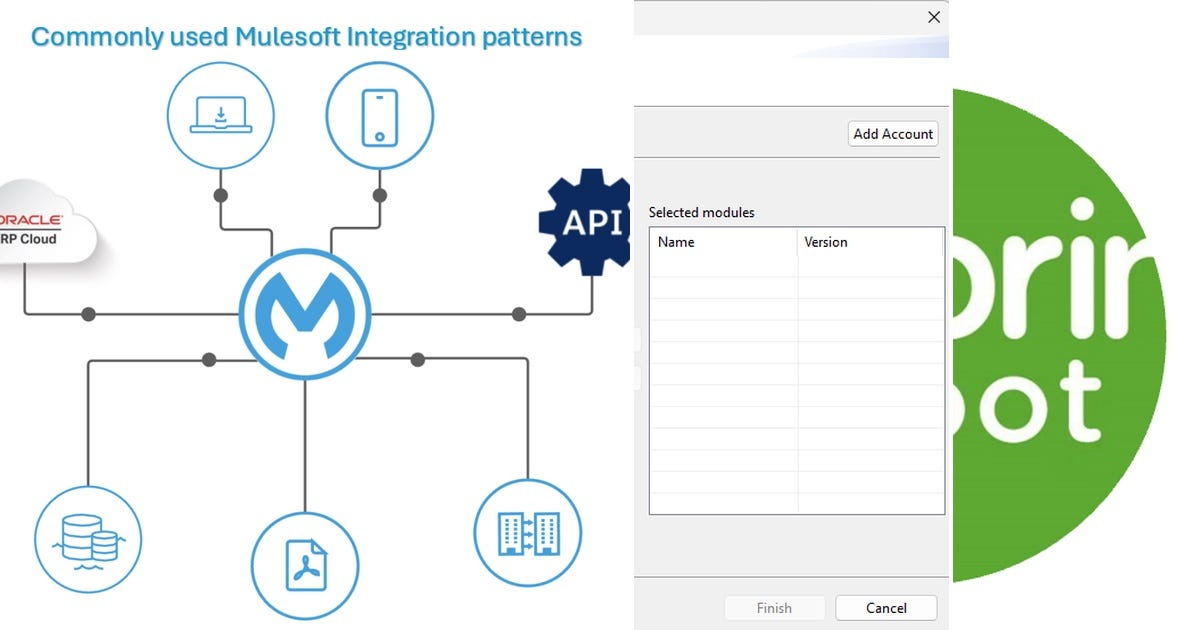This screenshot has height=630, width=1200.
Task: Close the module selection dialog
Action: [x=934, y=17]
